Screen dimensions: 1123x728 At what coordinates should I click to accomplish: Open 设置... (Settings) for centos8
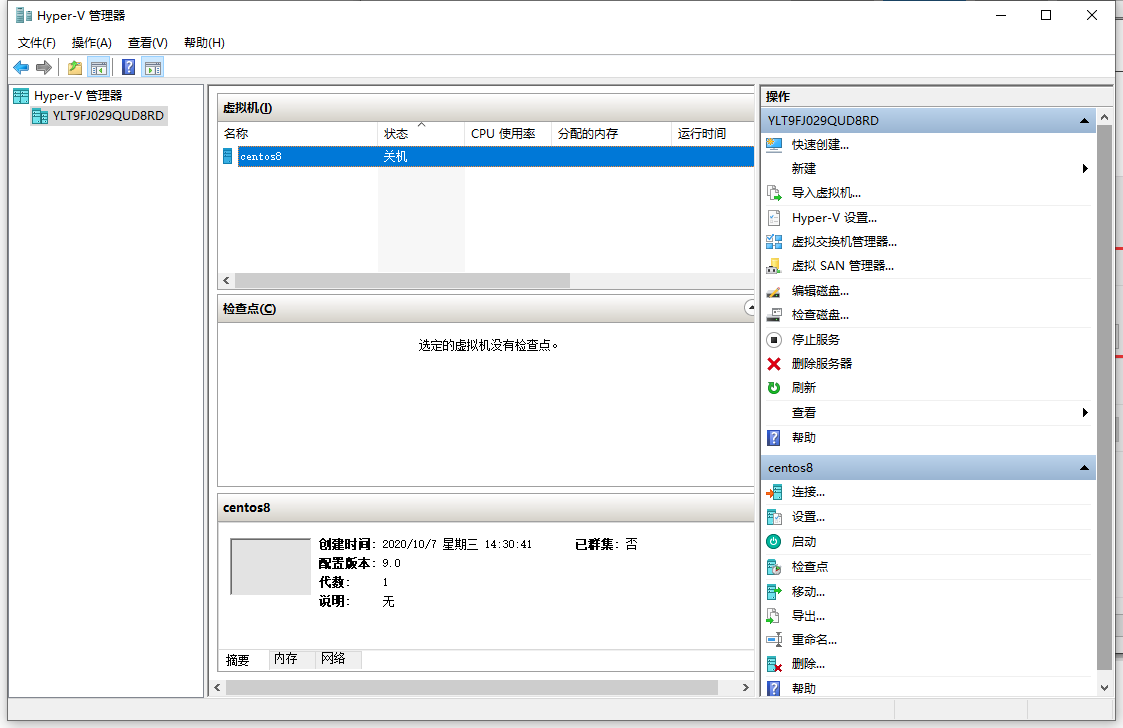[808, 517]
